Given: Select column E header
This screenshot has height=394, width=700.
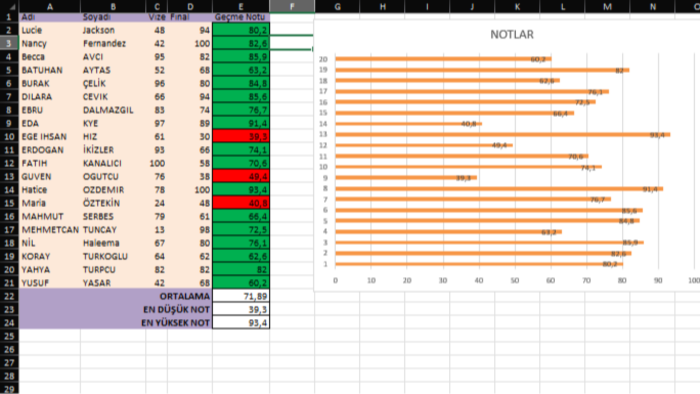Looking at the screenshot, I should click(241, 6).
